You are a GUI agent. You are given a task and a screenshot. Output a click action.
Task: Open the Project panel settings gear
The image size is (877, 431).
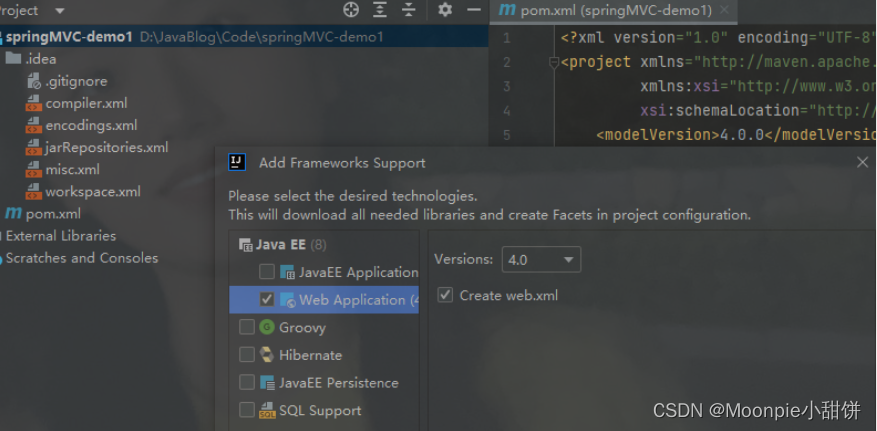click(x=445, y=10)
